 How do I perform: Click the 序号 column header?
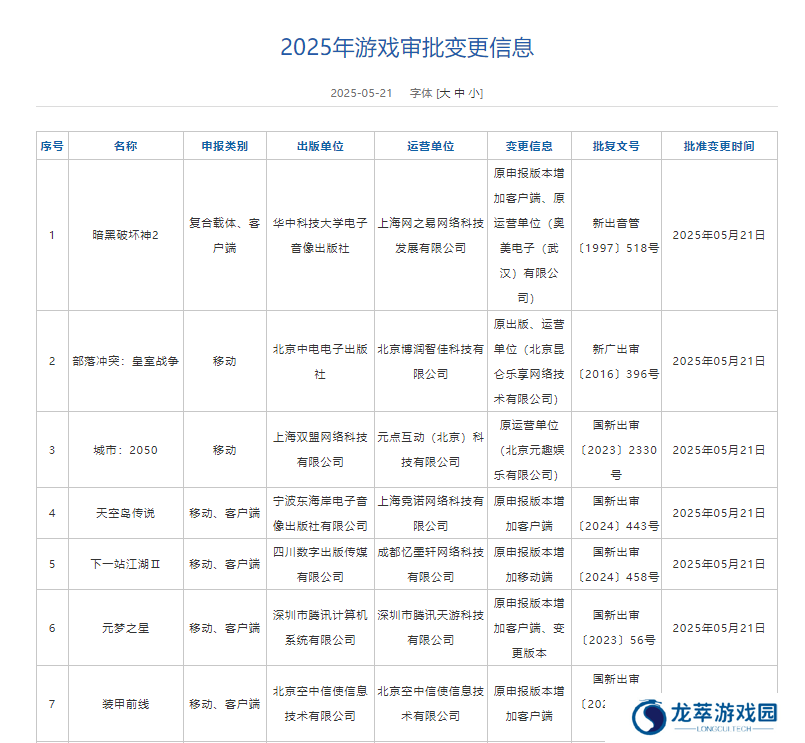(52, 146)
